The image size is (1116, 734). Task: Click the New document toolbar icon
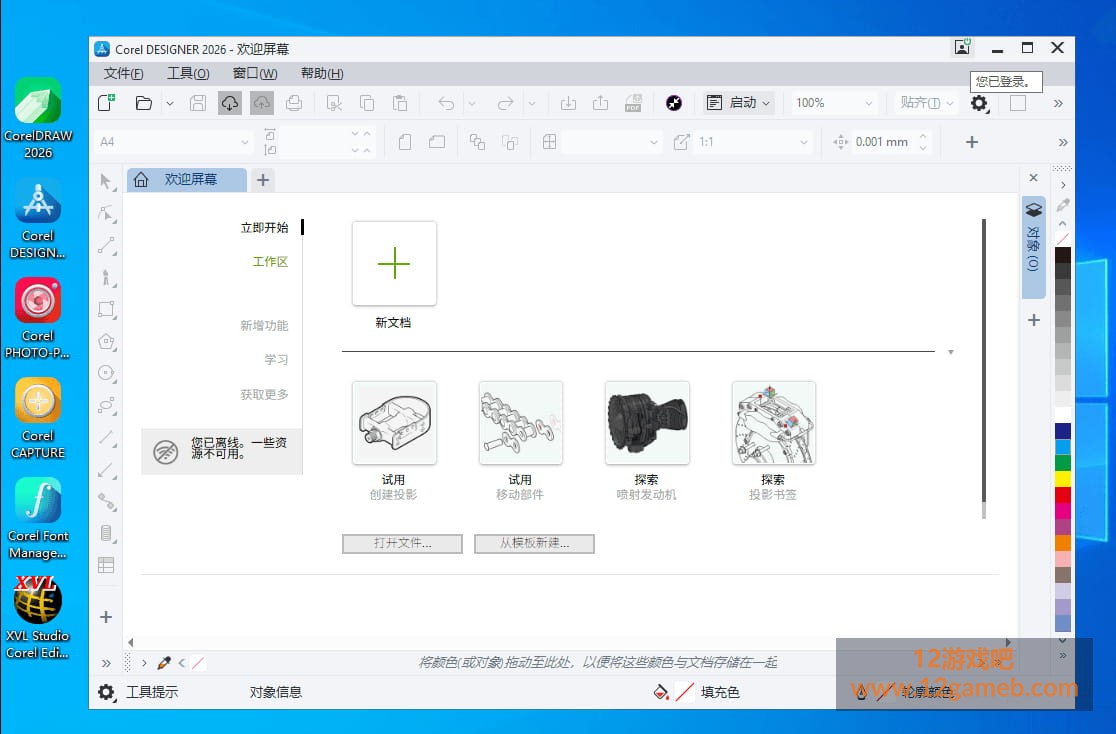(x=106, y=103)
